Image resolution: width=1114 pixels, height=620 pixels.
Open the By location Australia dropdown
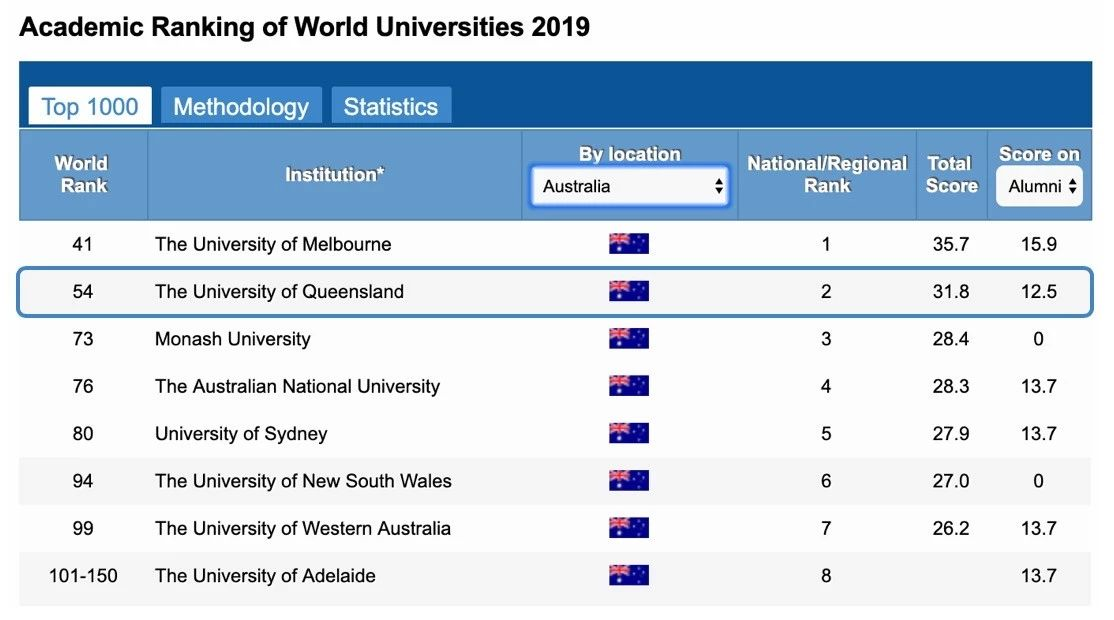(630, 186)
